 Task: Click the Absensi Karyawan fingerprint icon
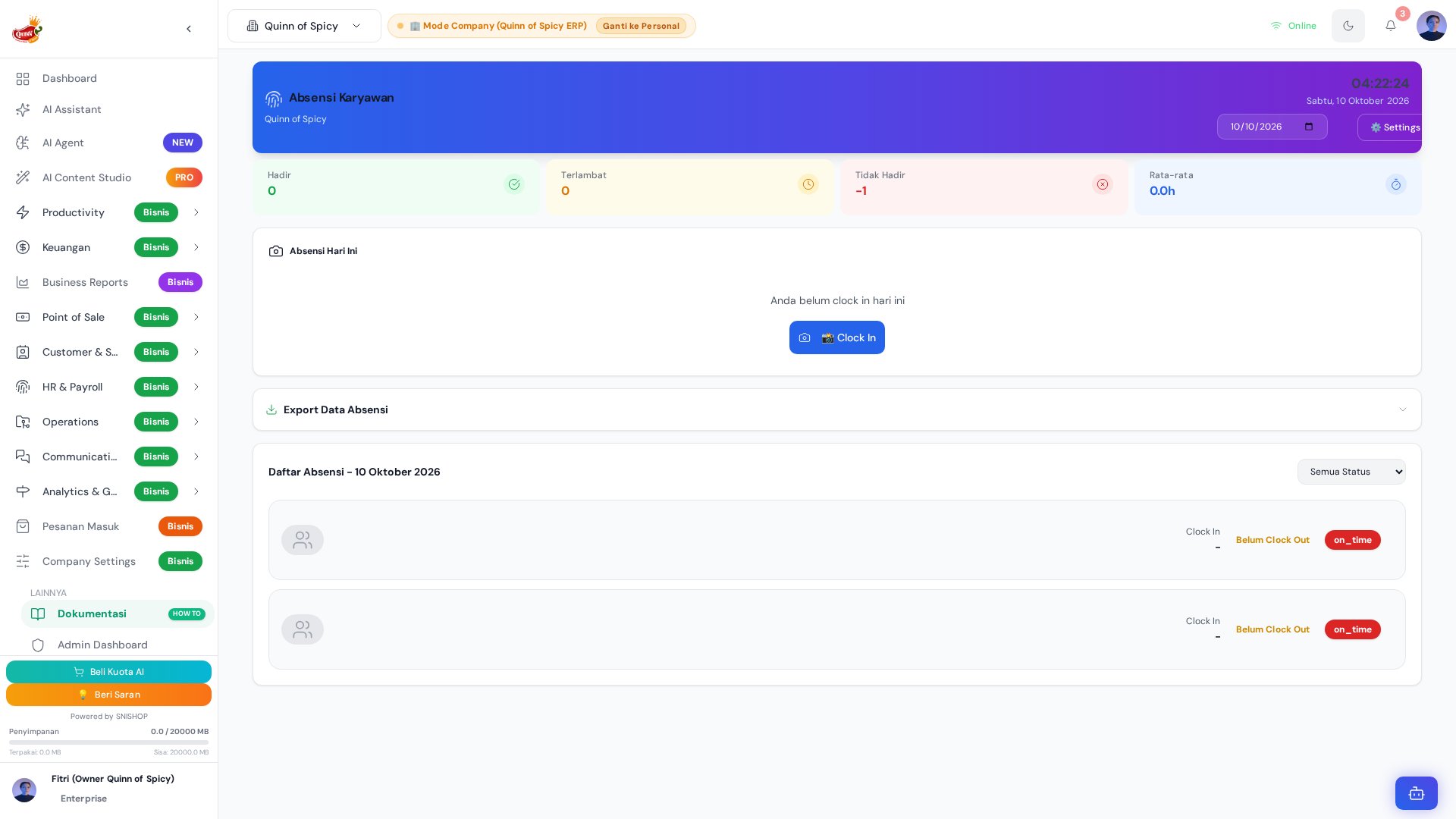click(x=274, y=99)
